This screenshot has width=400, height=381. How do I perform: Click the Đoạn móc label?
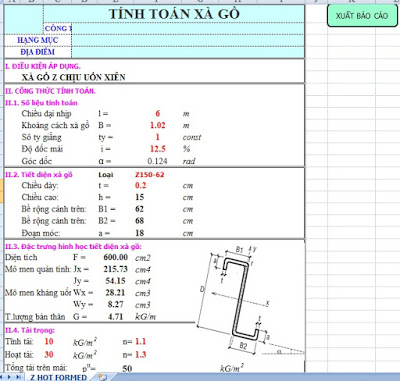[41, 233]
